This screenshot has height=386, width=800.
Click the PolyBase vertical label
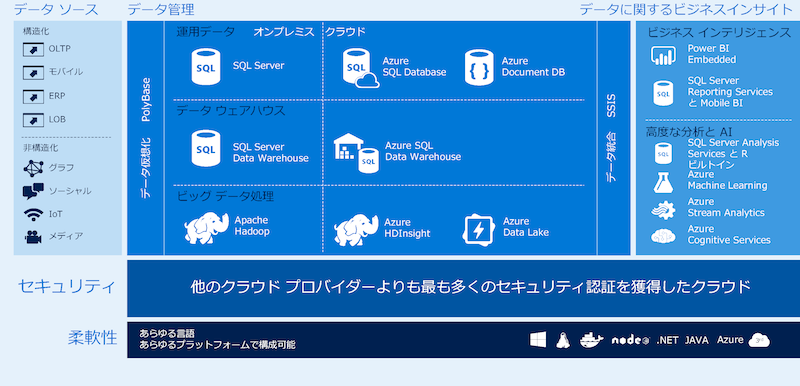(x=146, y=99)
